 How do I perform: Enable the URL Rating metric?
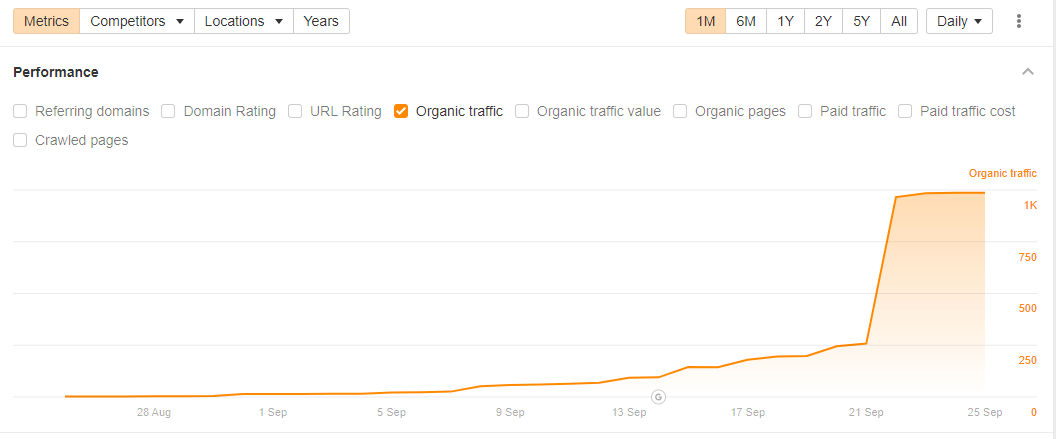click(x=295, y=111)
